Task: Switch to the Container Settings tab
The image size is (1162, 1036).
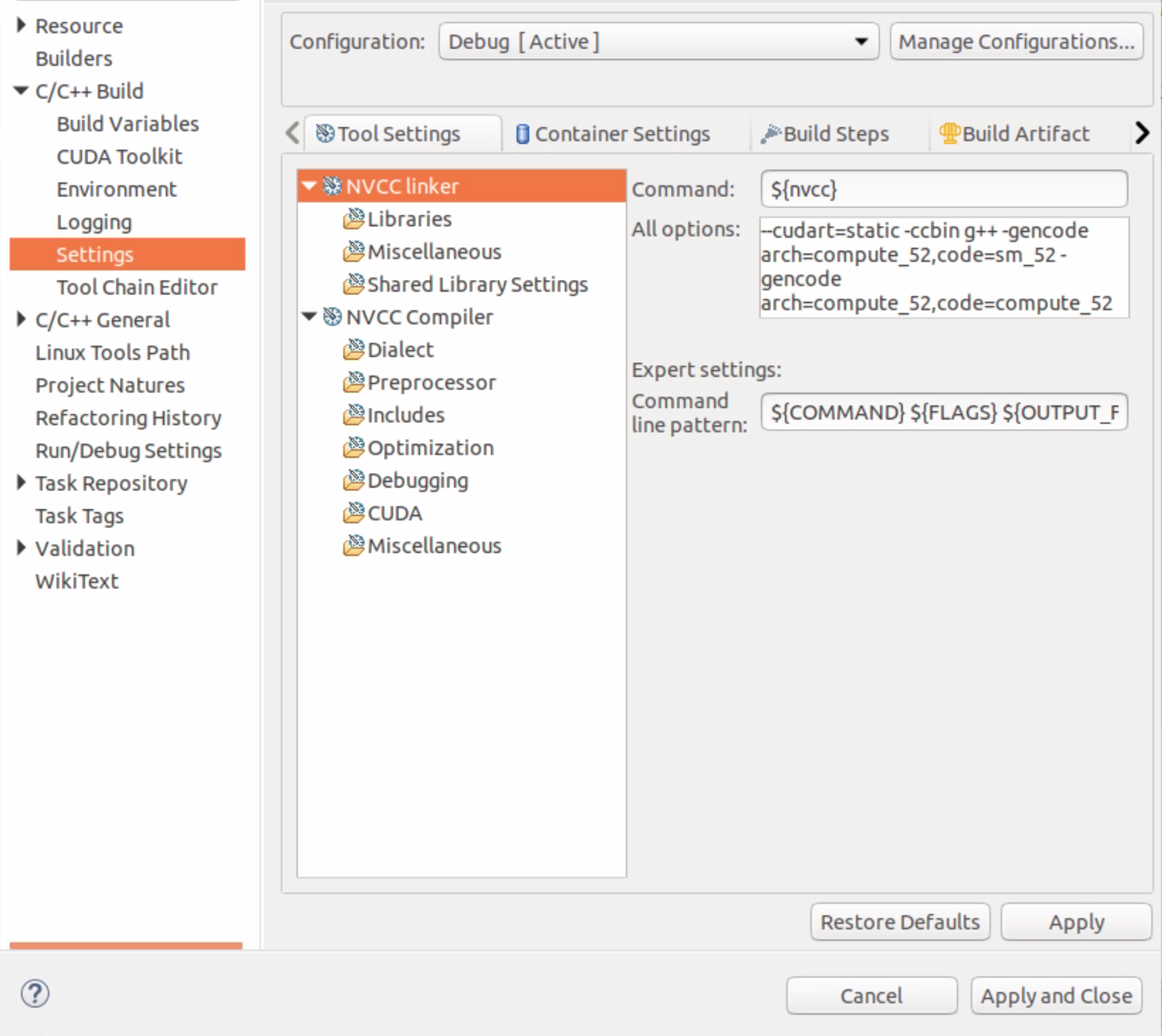Action: click(613, 134)
